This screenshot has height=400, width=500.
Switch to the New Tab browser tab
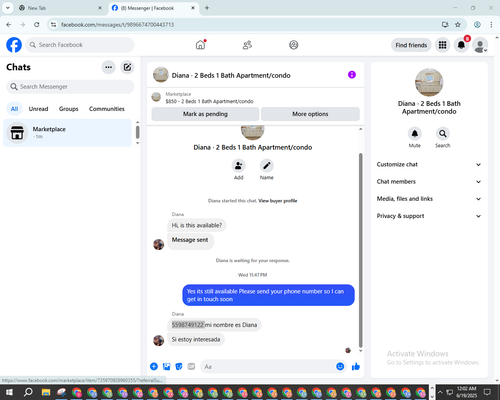coord(60,8)
